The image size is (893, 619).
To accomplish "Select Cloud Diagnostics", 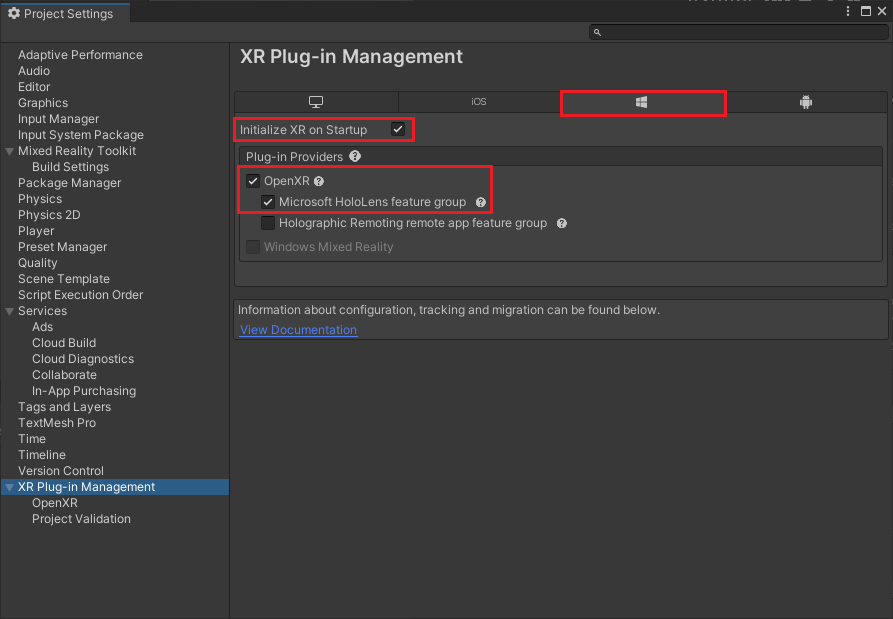I will coord(83,359).
